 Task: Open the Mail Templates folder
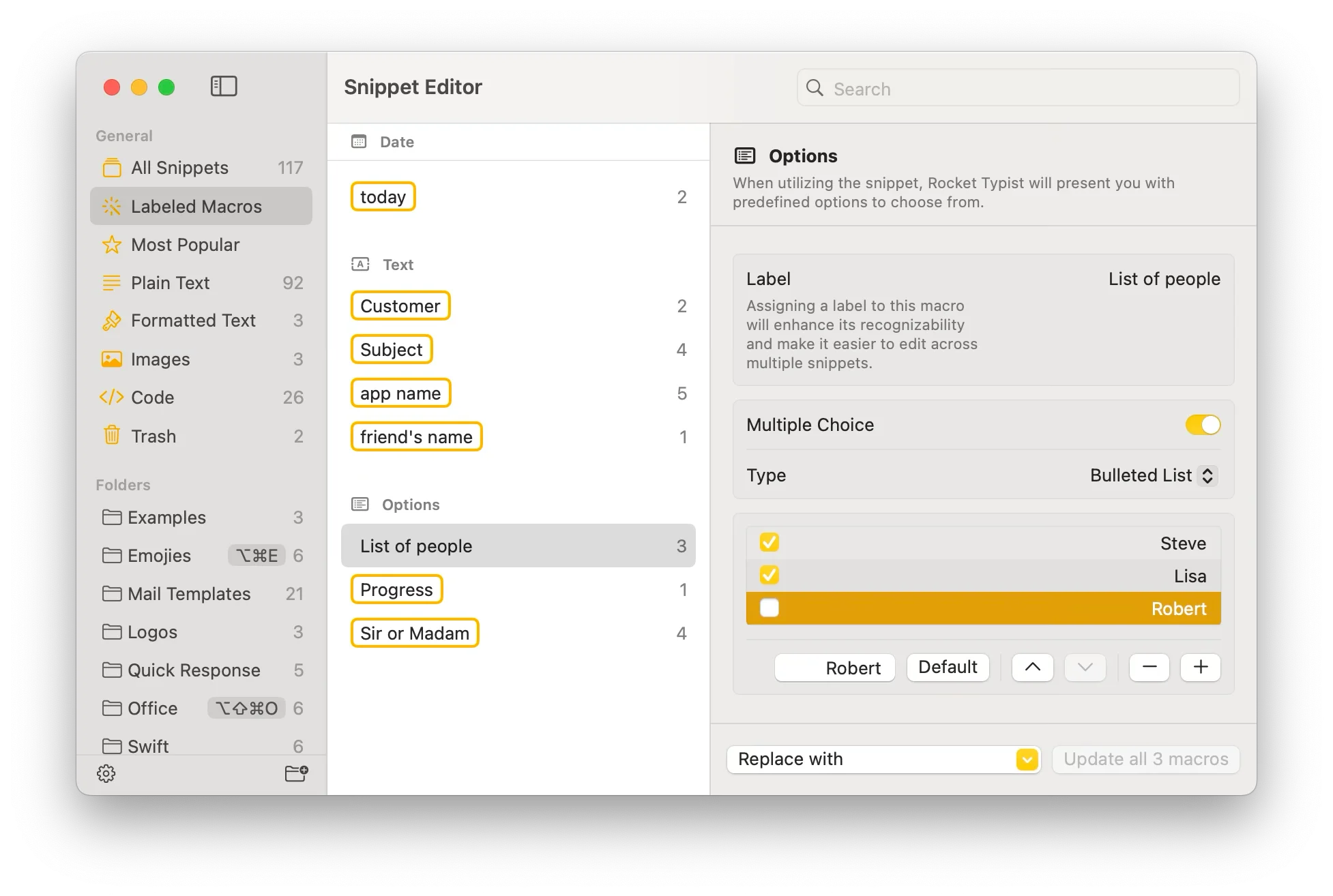click(189, 594)
